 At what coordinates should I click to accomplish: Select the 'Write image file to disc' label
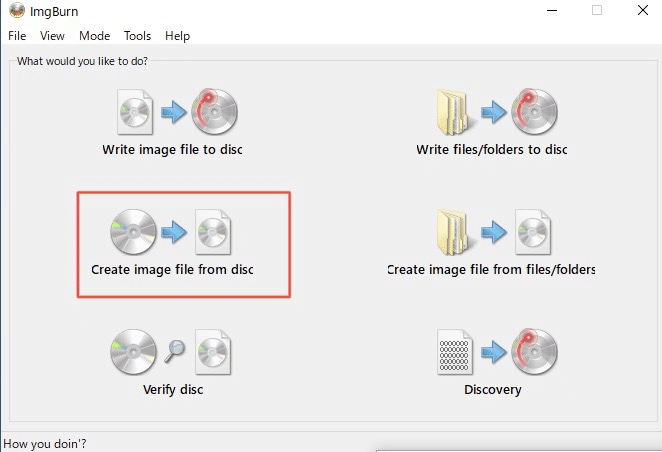coord(172,149)
